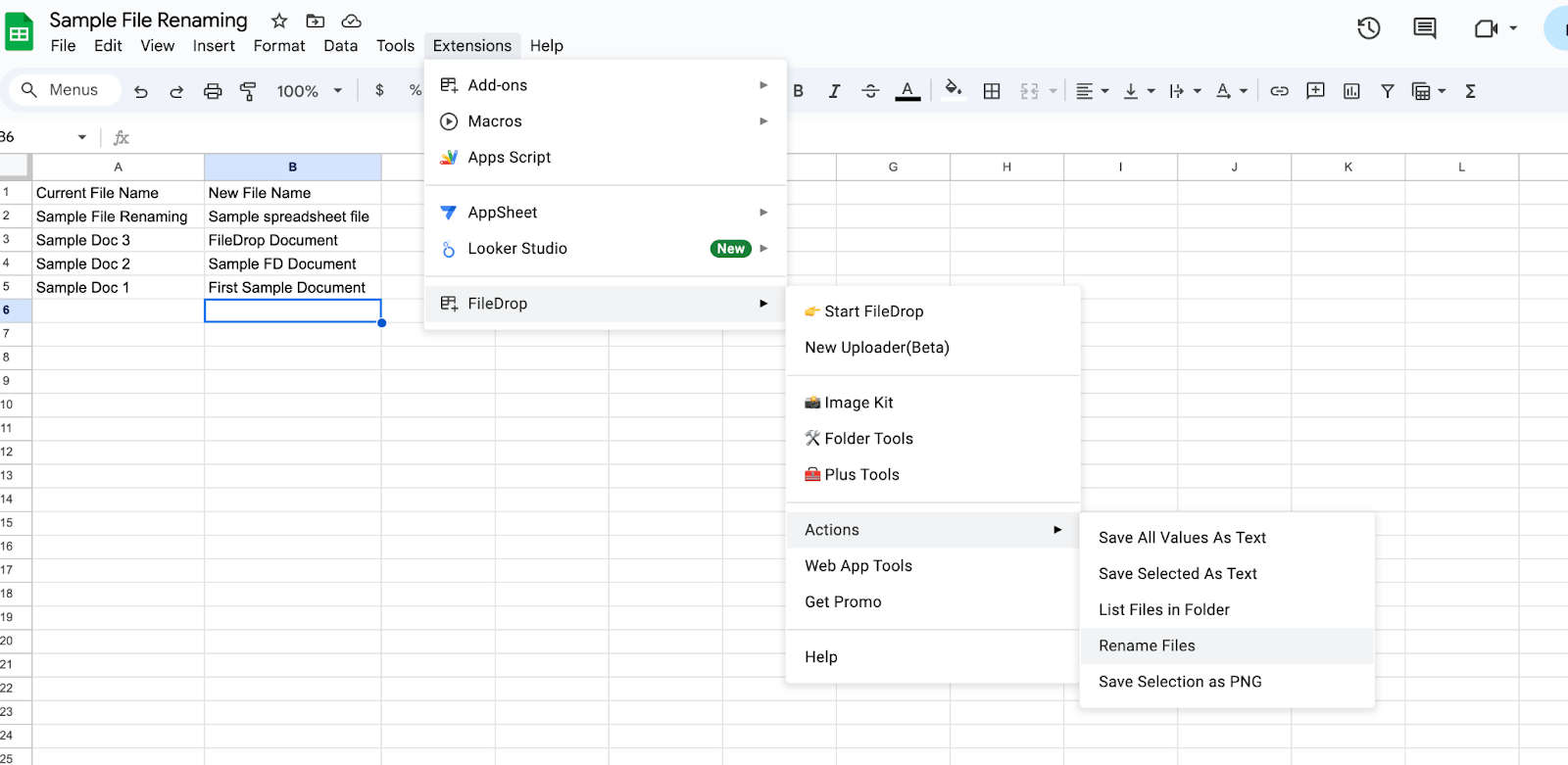Open Apps Script
Image resolution: width=1568 pixels, height=765 pixels.
606,158
